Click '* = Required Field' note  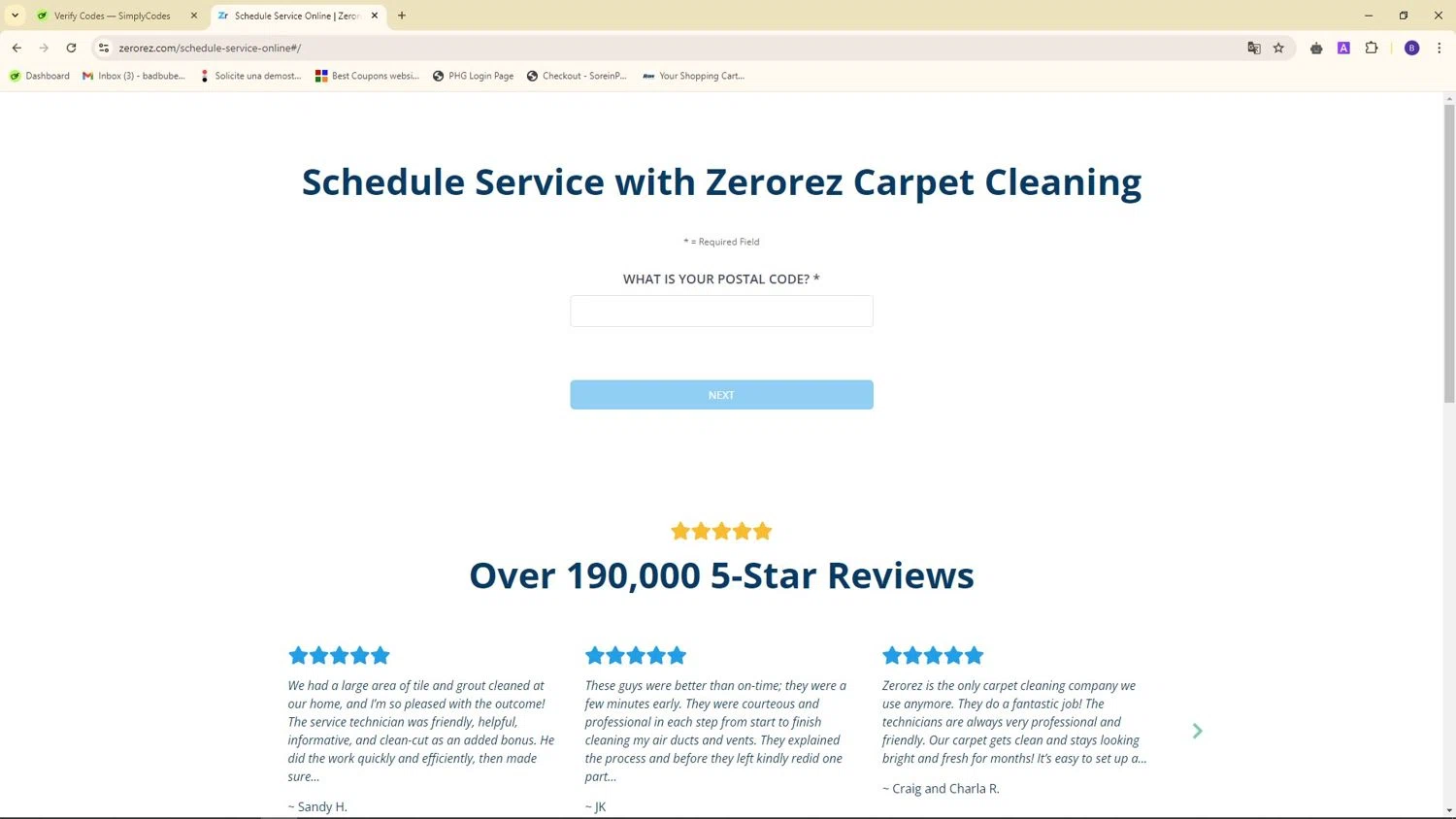721,242
